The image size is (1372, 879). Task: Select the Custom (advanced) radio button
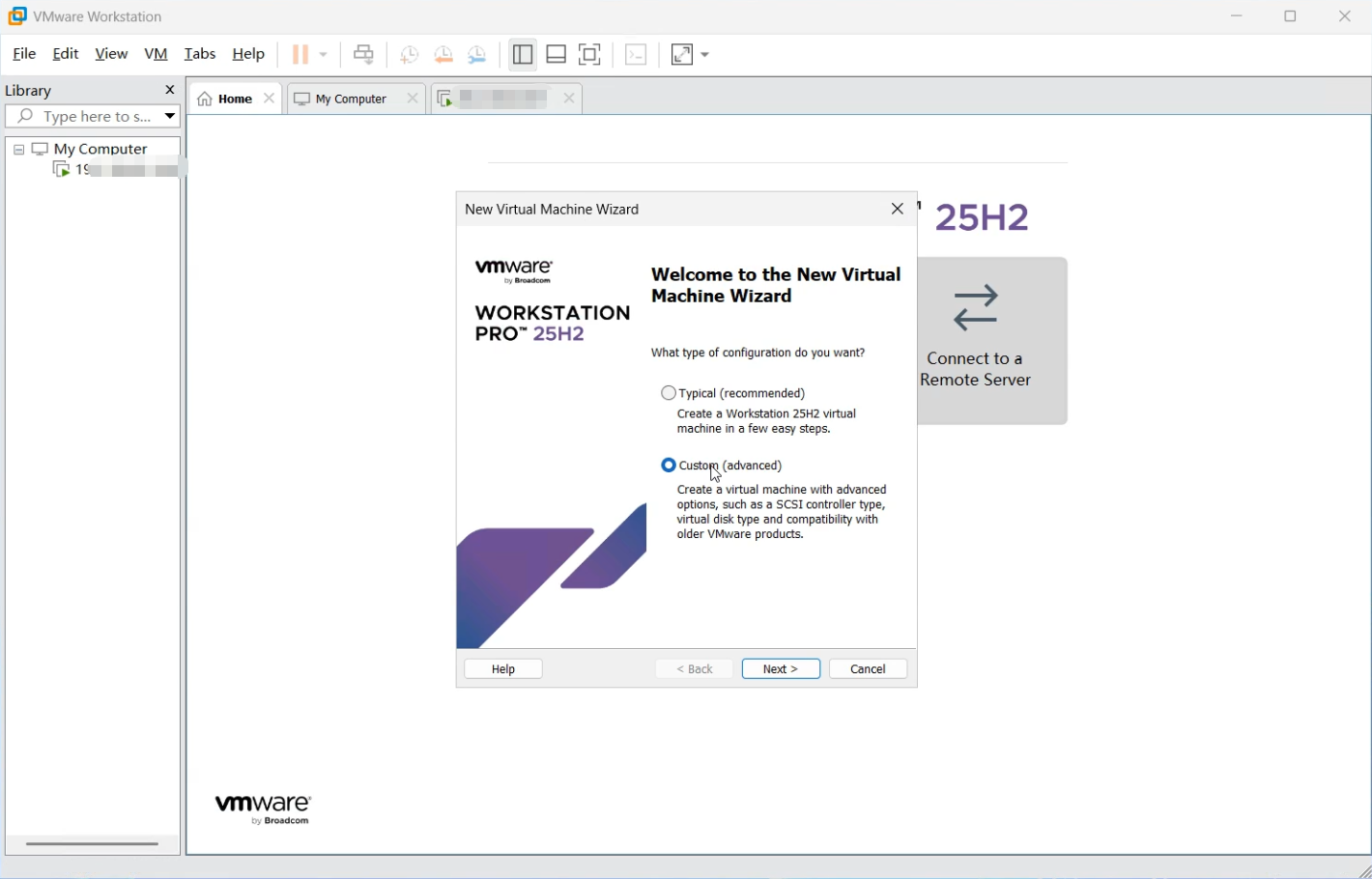click(669, 466)
